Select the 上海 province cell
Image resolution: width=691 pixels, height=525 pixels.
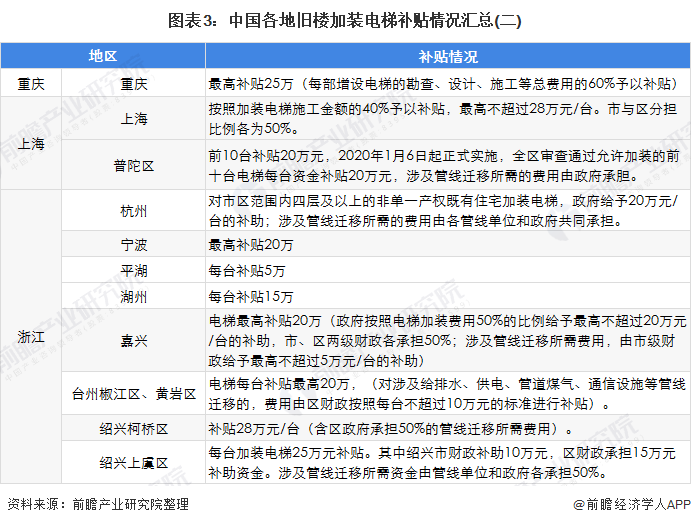coord(31,143)
